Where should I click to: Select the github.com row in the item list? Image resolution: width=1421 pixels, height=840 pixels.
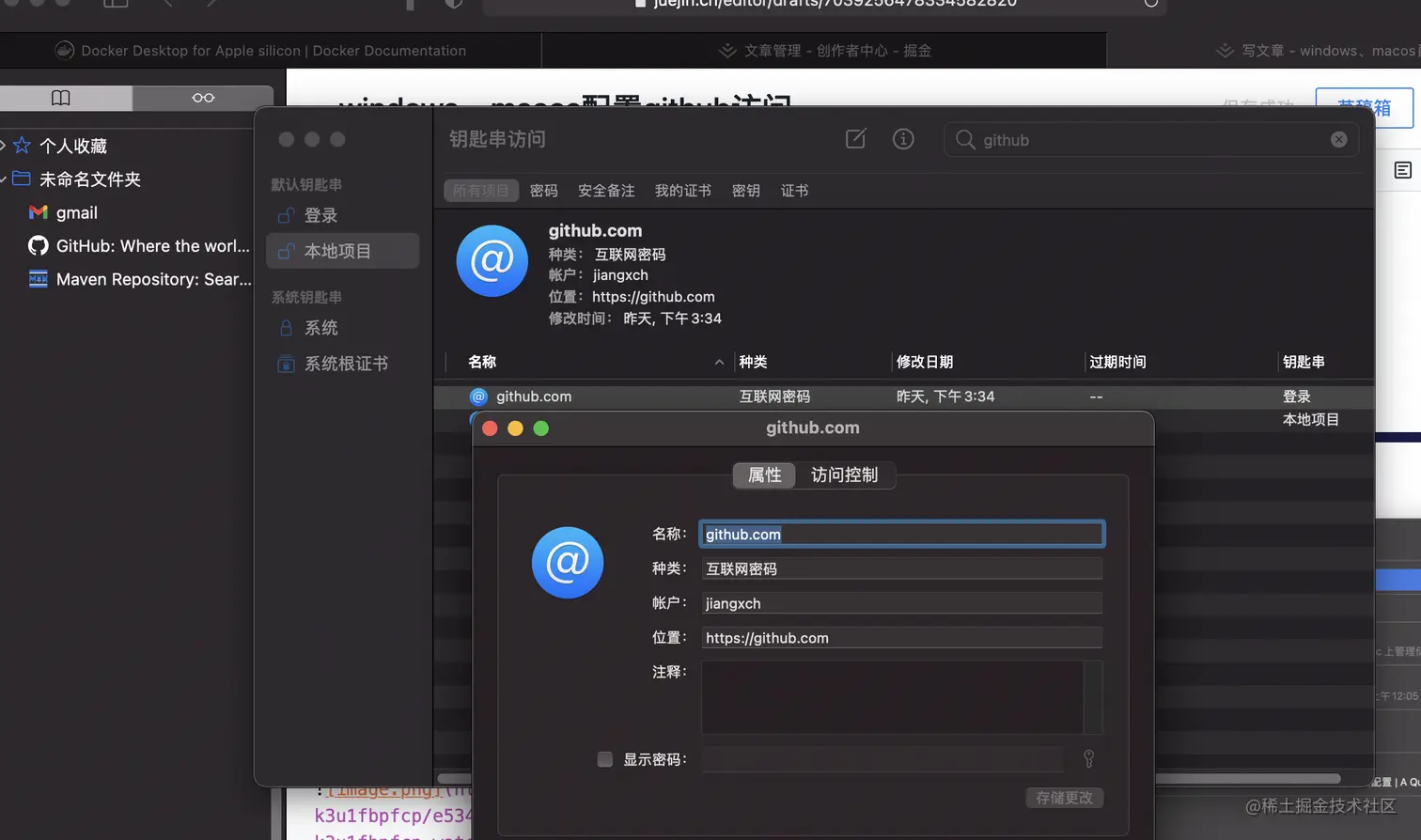point(903,397)
